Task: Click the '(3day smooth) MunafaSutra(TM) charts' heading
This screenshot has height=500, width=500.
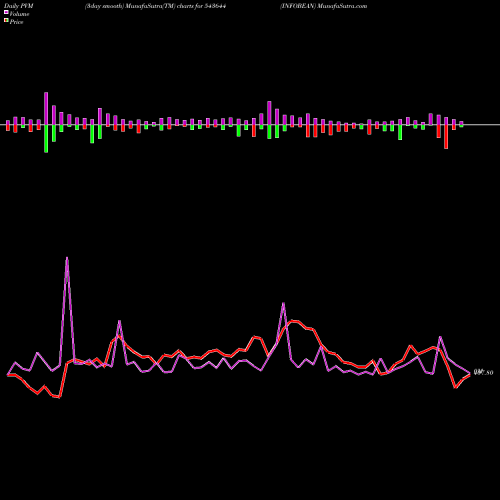Action: [x=156, y=6]
